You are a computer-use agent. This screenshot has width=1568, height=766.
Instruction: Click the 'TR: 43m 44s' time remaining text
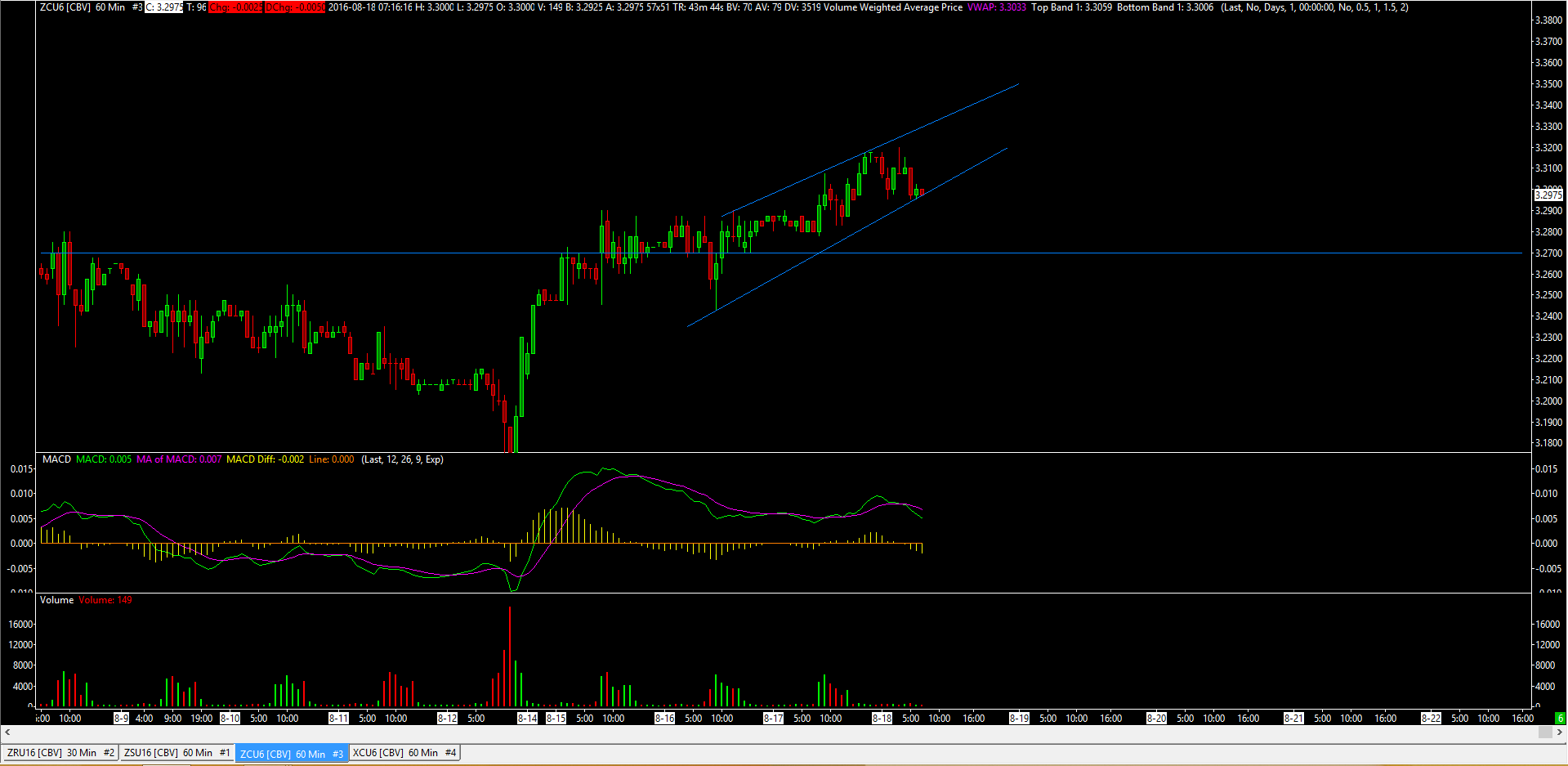click(699, 7)
